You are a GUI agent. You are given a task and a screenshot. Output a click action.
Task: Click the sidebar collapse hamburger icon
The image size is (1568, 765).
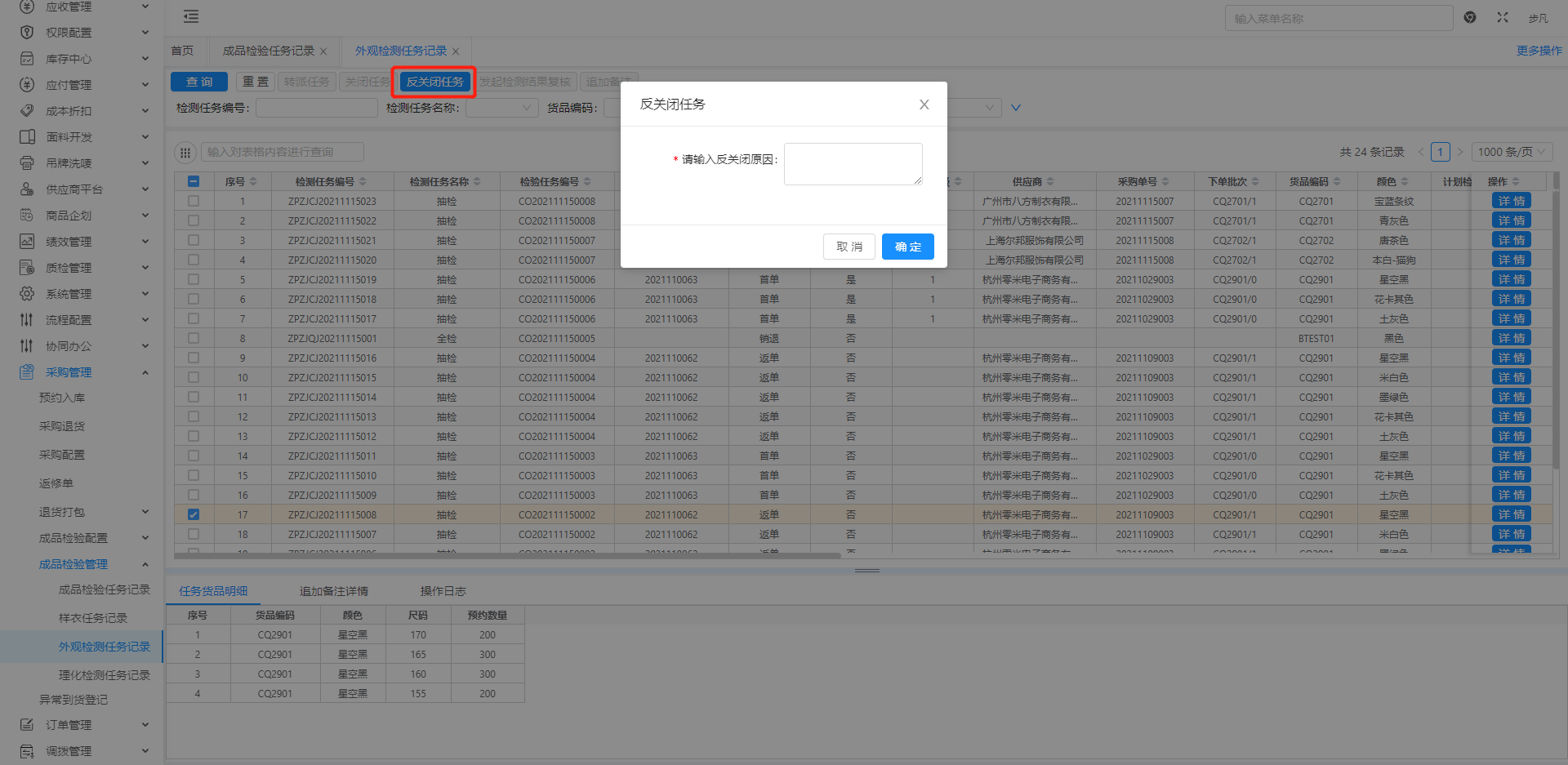coord(190,16)
